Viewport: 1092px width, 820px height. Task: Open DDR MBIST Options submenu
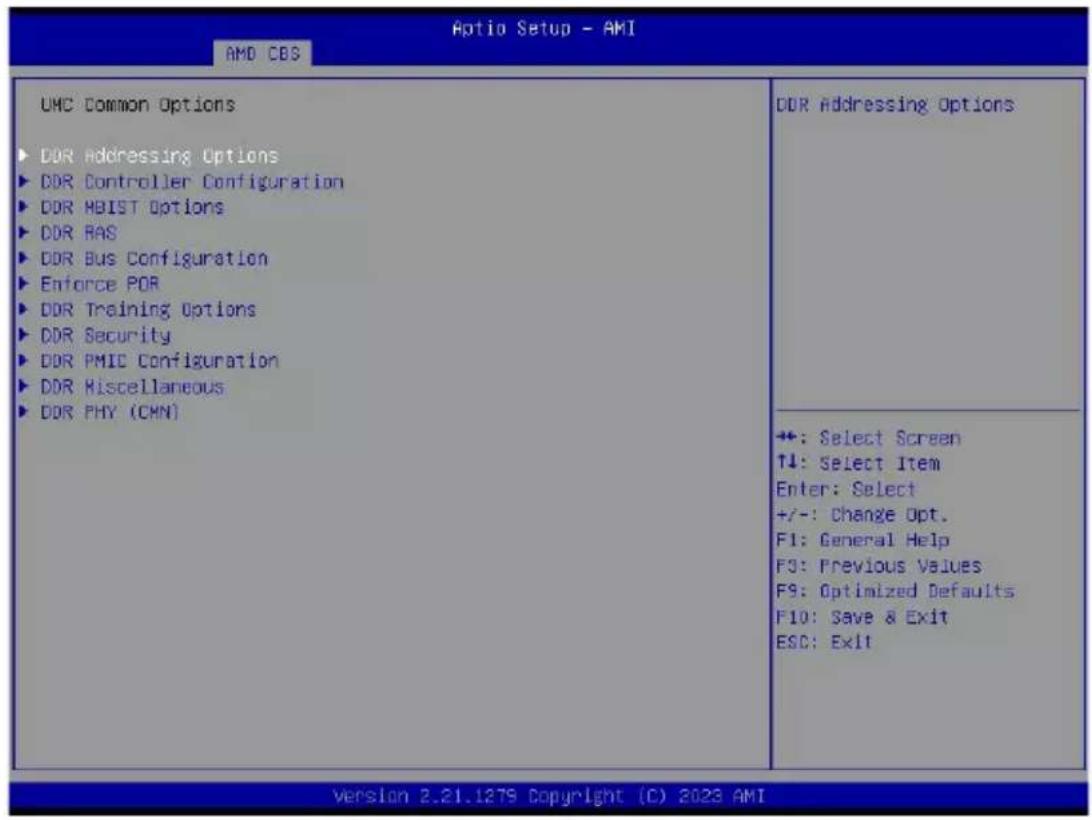point(132,207)
